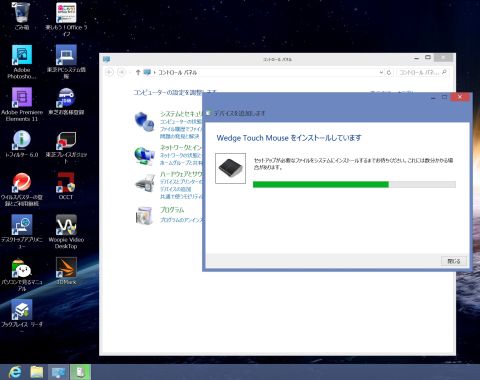Open System and Security category link

[181, 114]
